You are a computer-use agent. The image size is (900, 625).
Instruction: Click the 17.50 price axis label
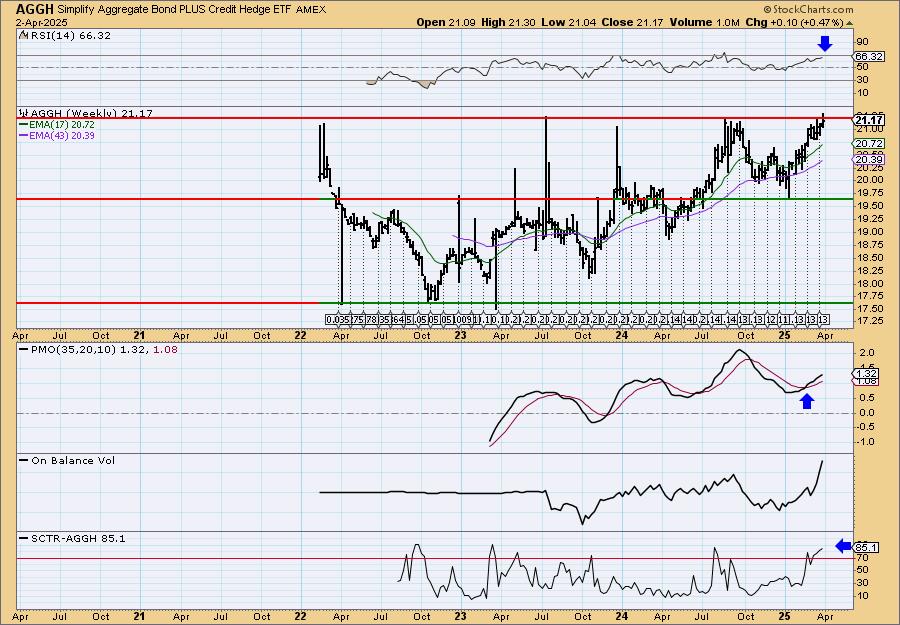(869, 309)
